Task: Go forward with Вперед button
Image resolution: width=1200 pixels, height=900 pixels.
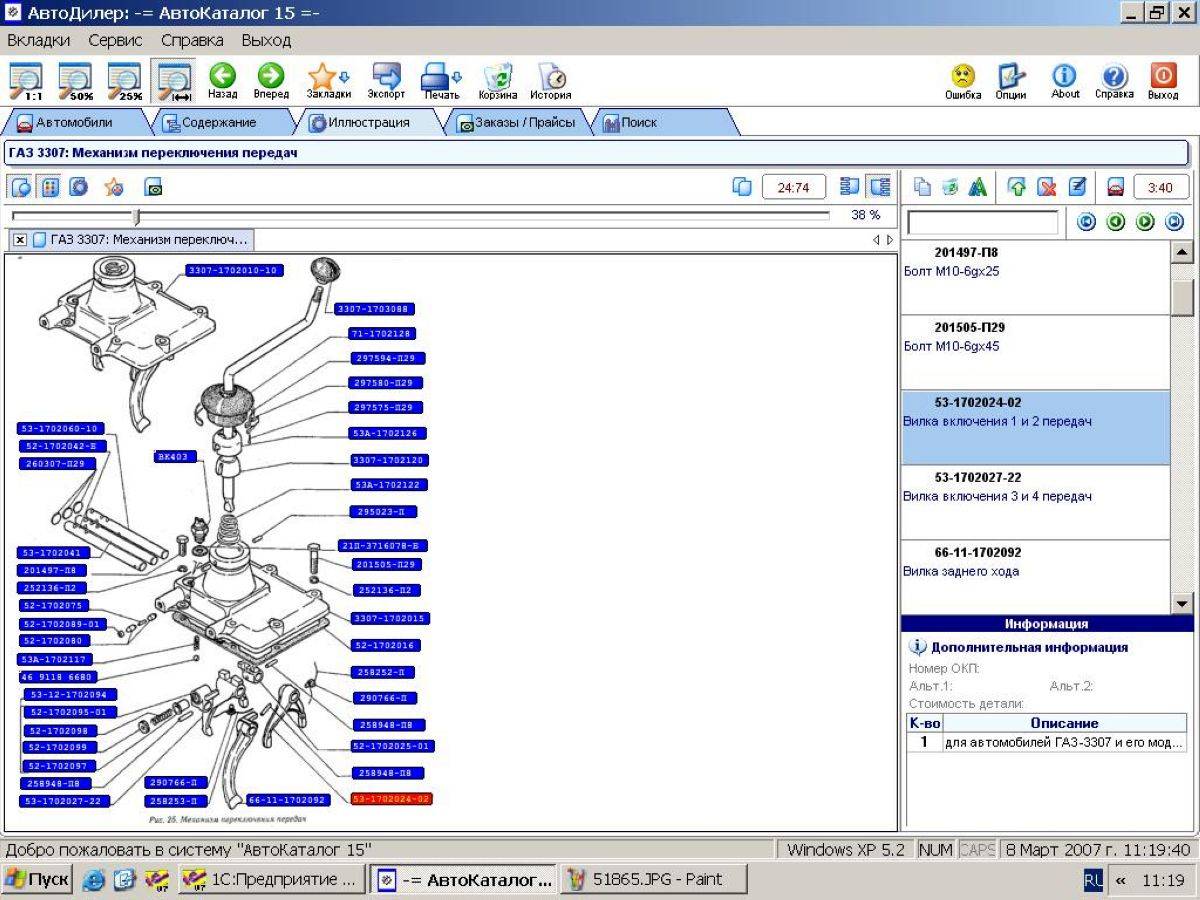Action: coord(271,81)
